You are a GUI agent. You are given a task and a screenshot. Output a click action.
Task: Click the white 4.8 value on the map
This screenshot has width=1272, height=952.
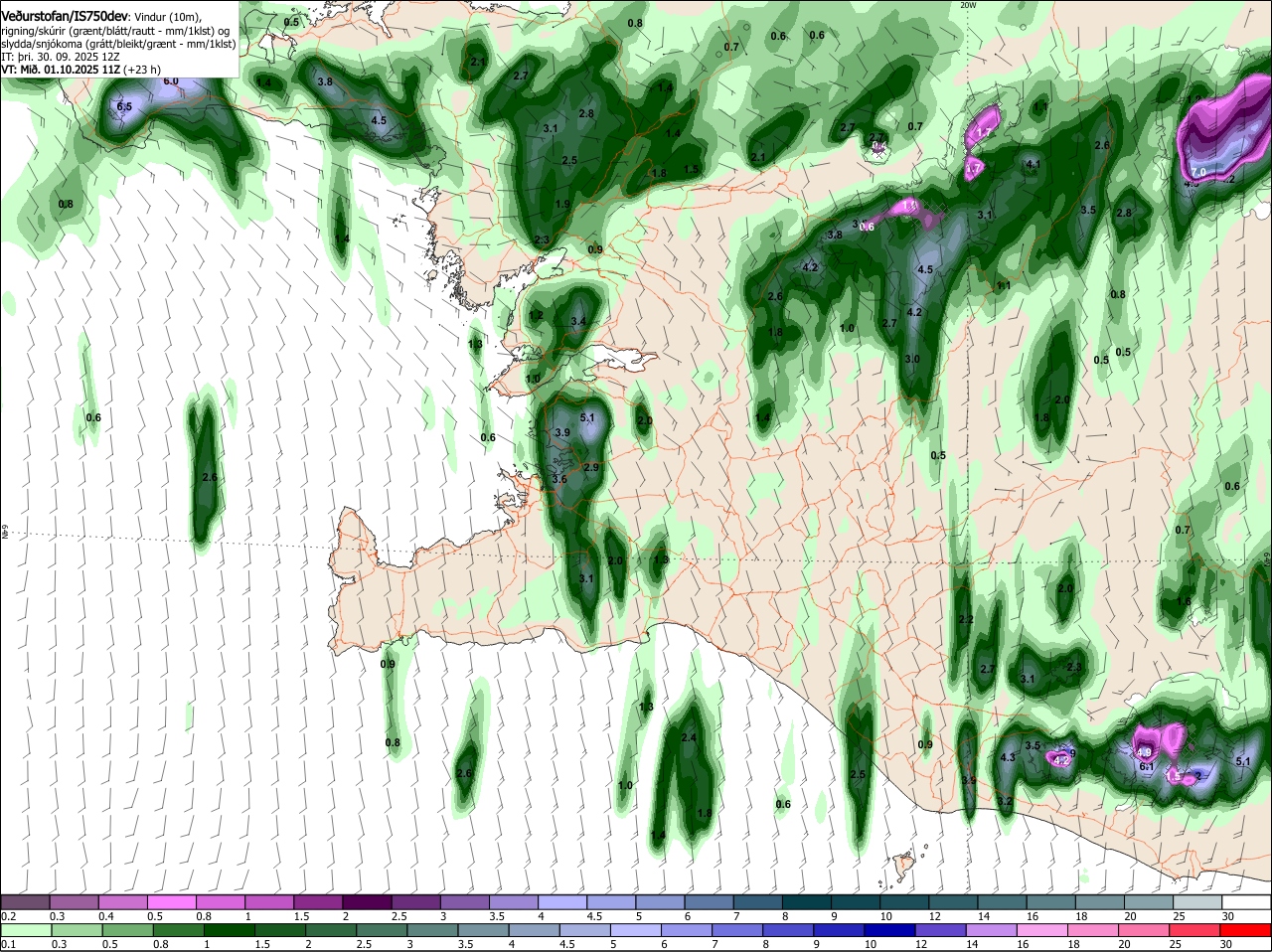click(1145, 752)
